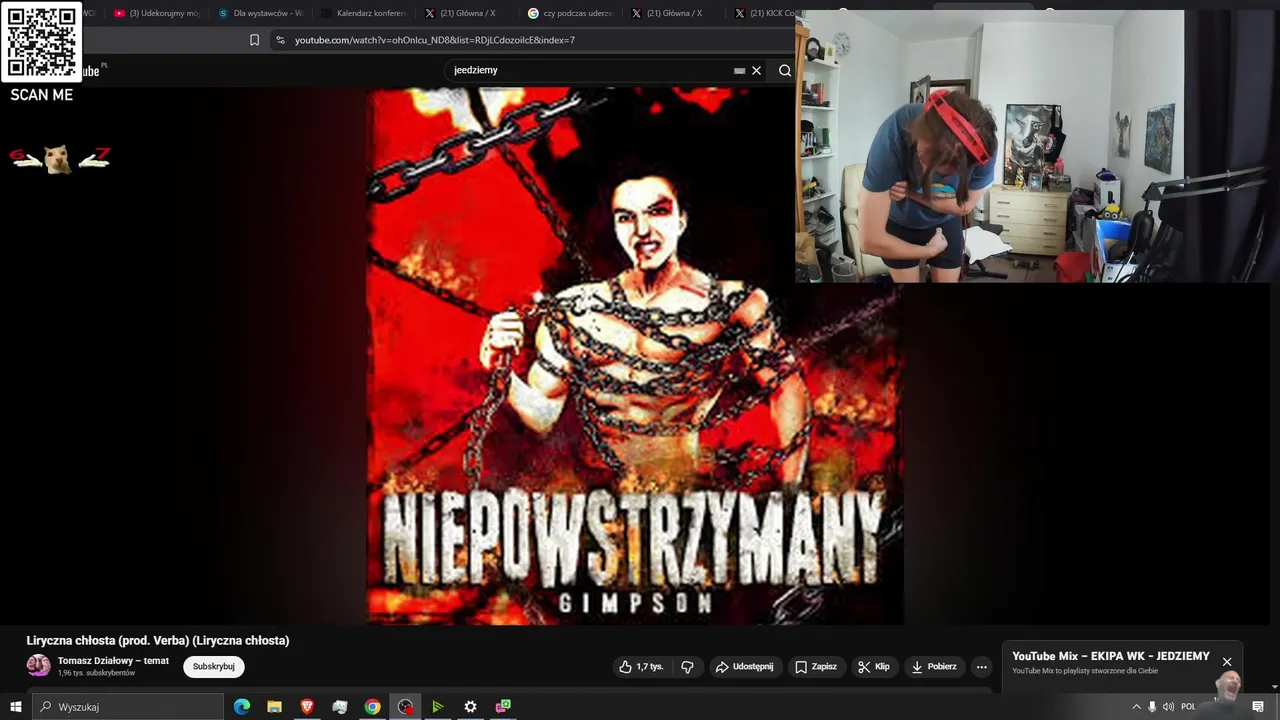1280x720 pixels.
Task: Like the video (1,7 tys.)
Action: click(x=641, y=667)
